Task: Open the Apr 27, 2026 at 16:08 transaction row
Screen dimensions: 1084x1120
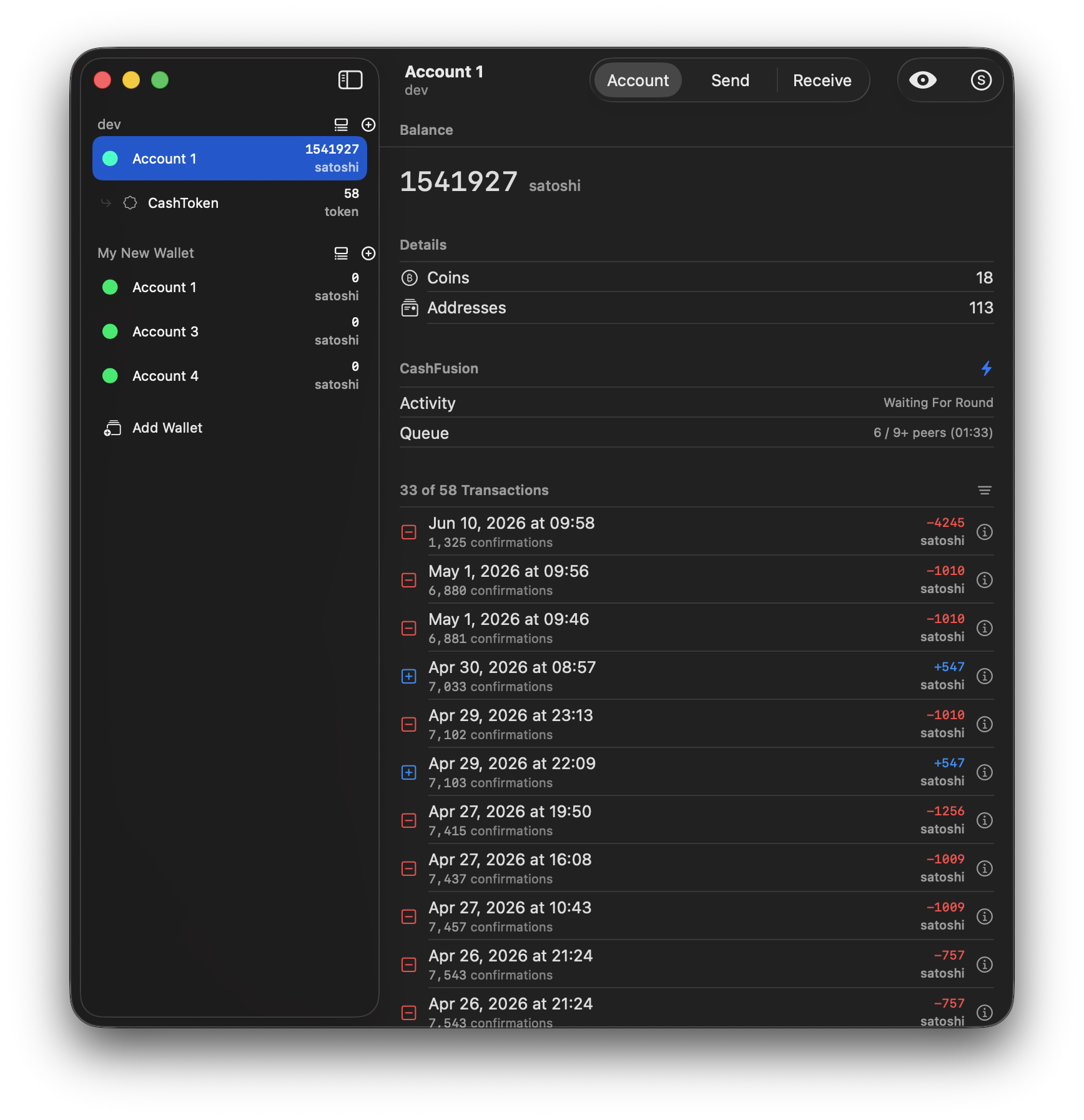Action: point(697,868)
